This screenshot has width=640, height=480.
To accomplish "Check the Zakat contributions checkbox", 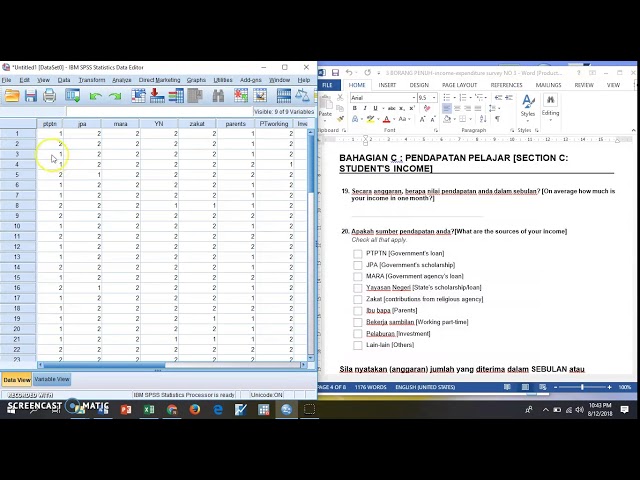I will 358,299.
